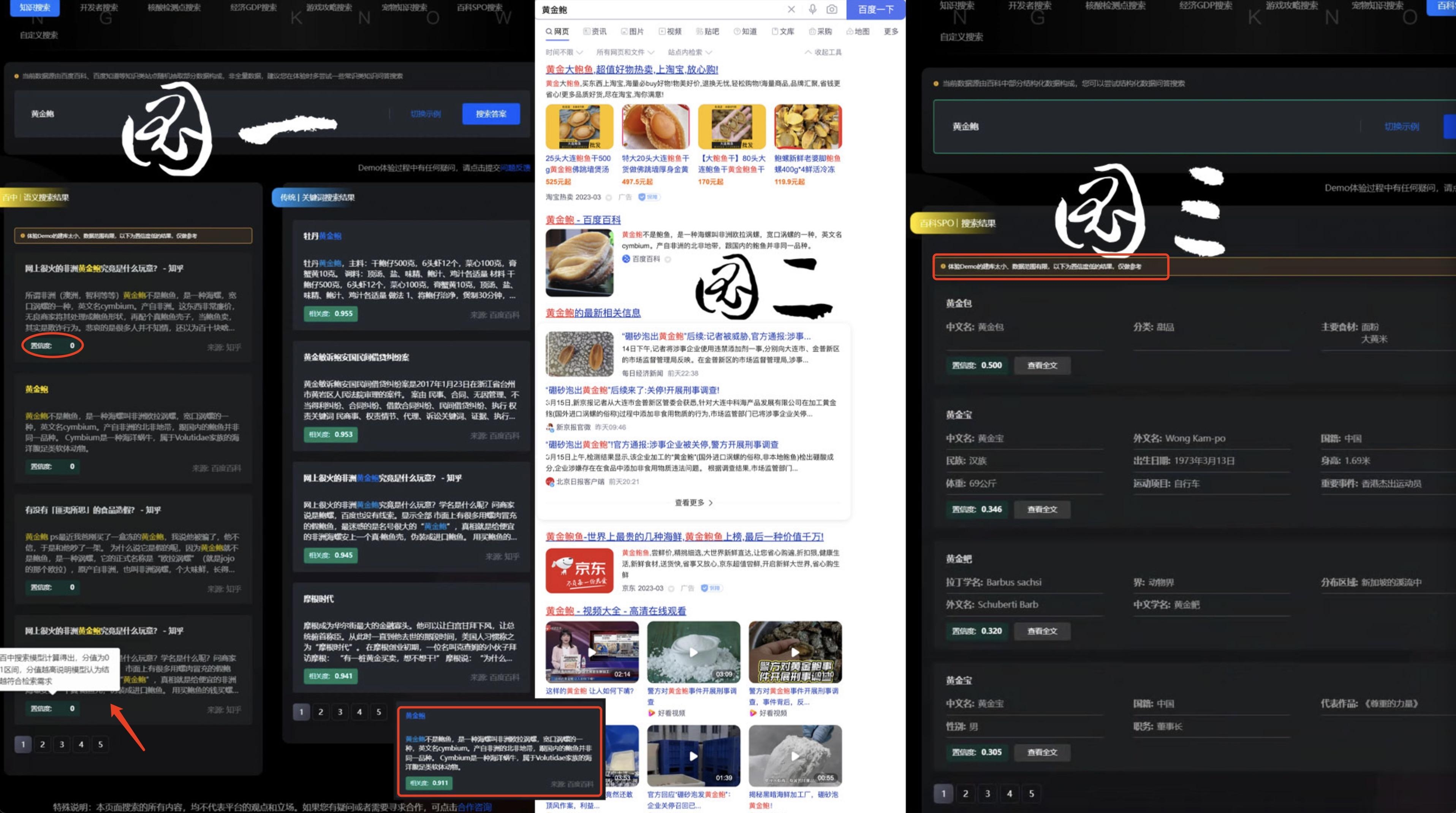
Task: Click the 搜索答案 button in the left panel
Action: pos(491,114)
